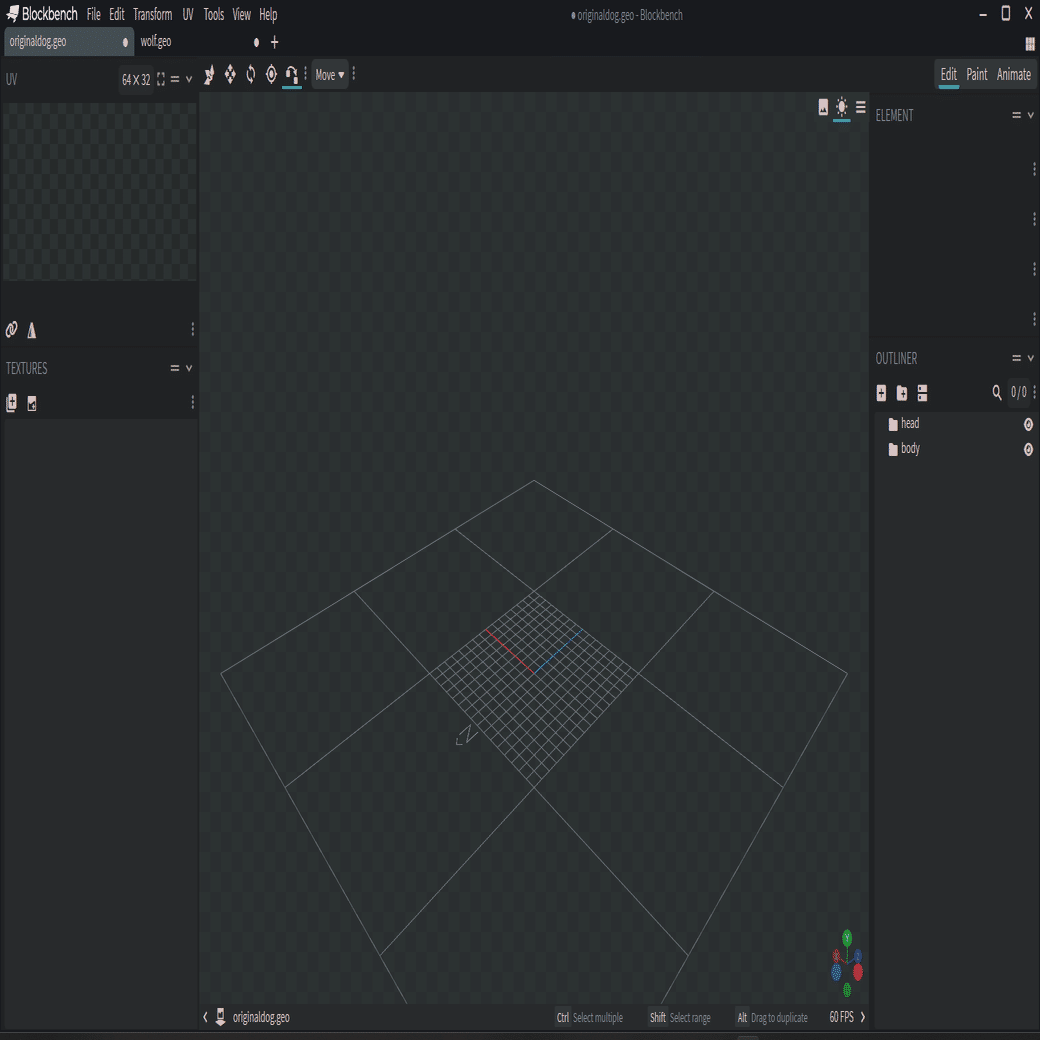Screen dimensions: 1040x1040
Task: Click the UV fullscreen frame icon
Action: (161, 80)
